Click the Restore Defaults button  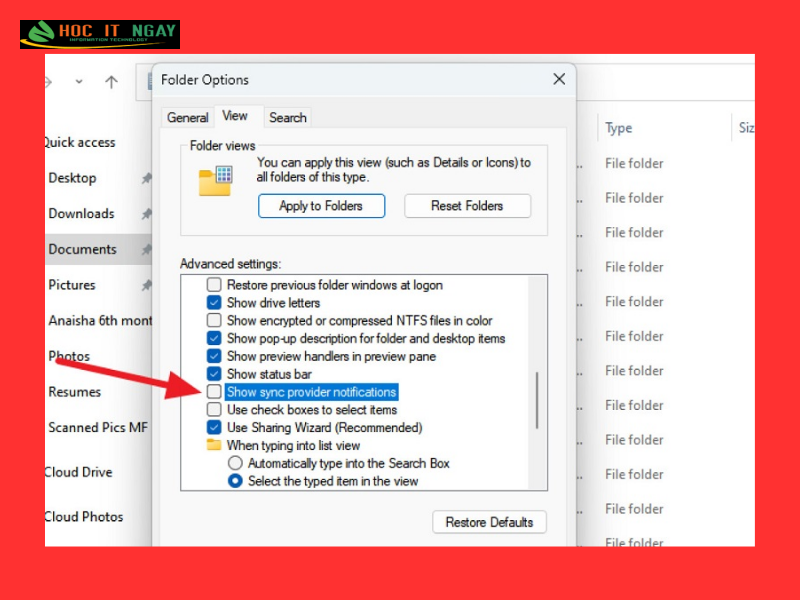pyautogui.click(x=489, y=522)
